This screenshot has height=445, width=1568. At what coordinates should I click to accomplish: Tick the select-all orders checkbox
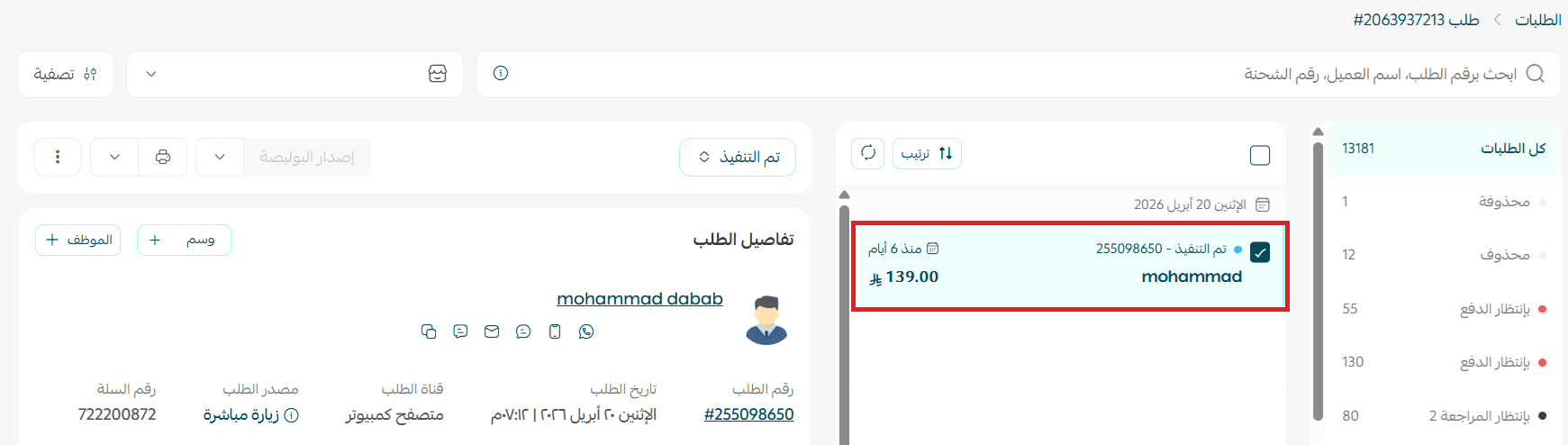1260,155
